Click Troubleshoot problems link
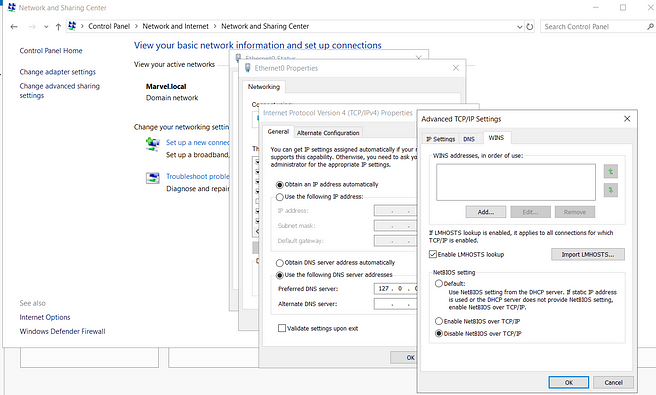 coord(197,177)
